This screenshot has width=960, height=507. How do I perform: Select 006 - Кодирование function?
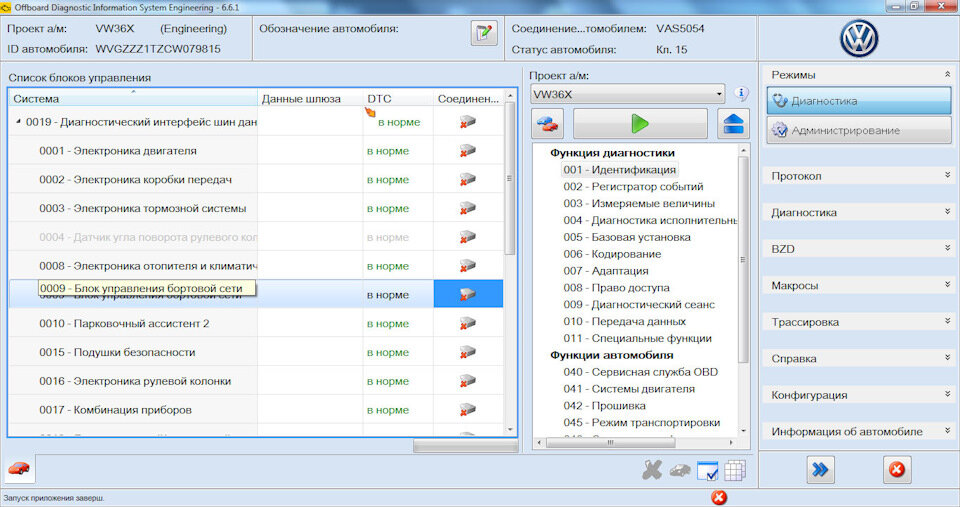click(612, 254)
